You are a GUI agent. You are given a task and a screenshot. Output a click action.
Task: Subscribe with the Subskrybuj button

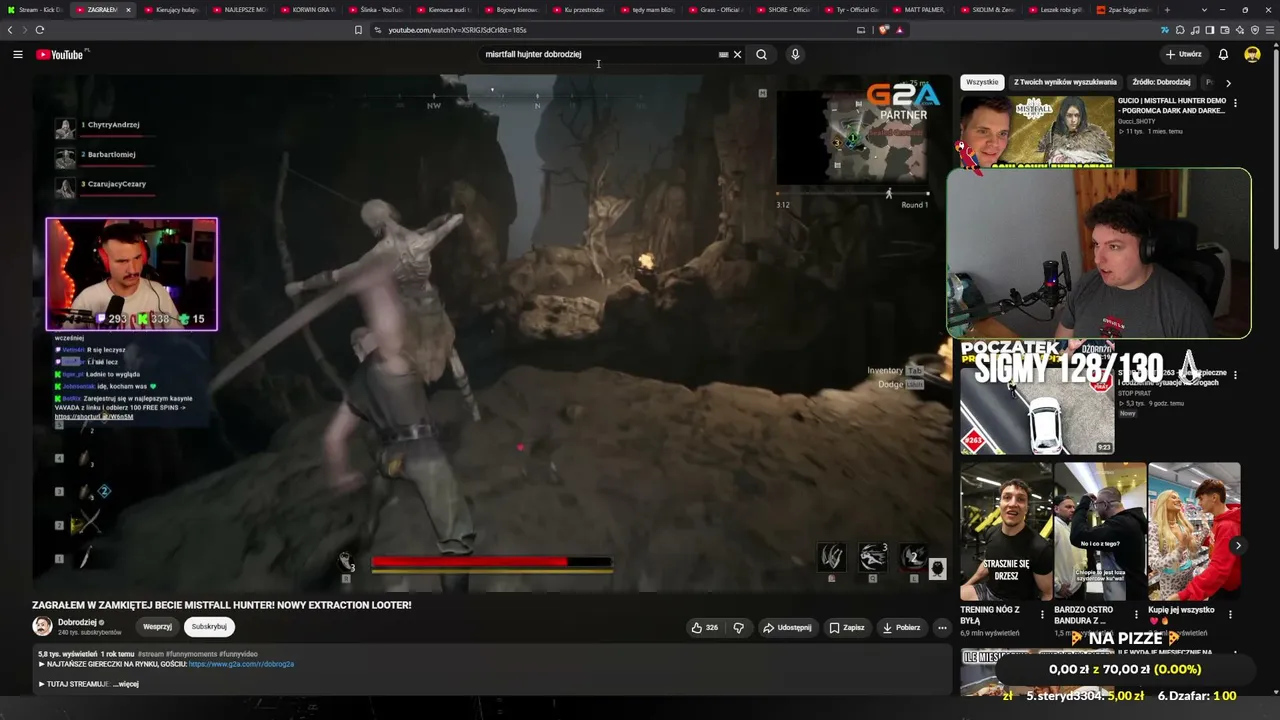pos(209,627)
